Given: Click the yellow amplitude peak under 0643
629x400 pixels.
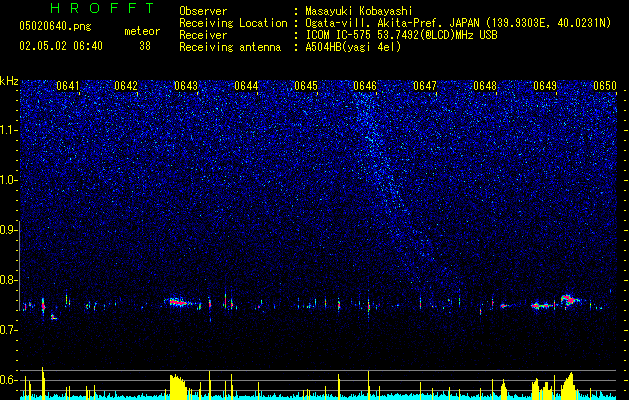Looking at the screenshot, I should click(178, 386).
